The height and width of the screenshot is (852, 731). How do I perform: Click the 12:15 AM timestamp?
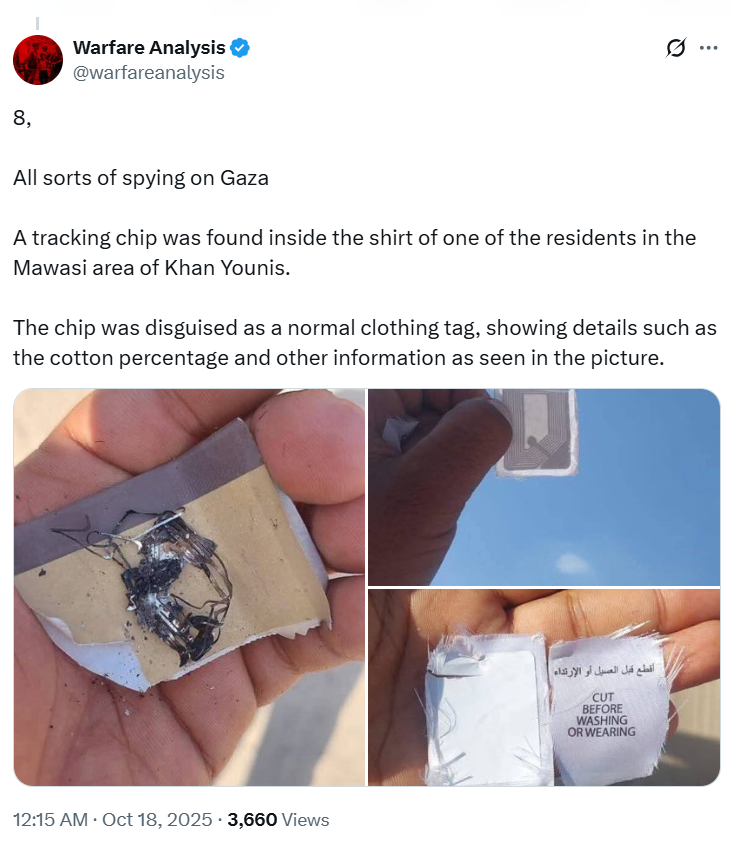[x=50, y=819]
